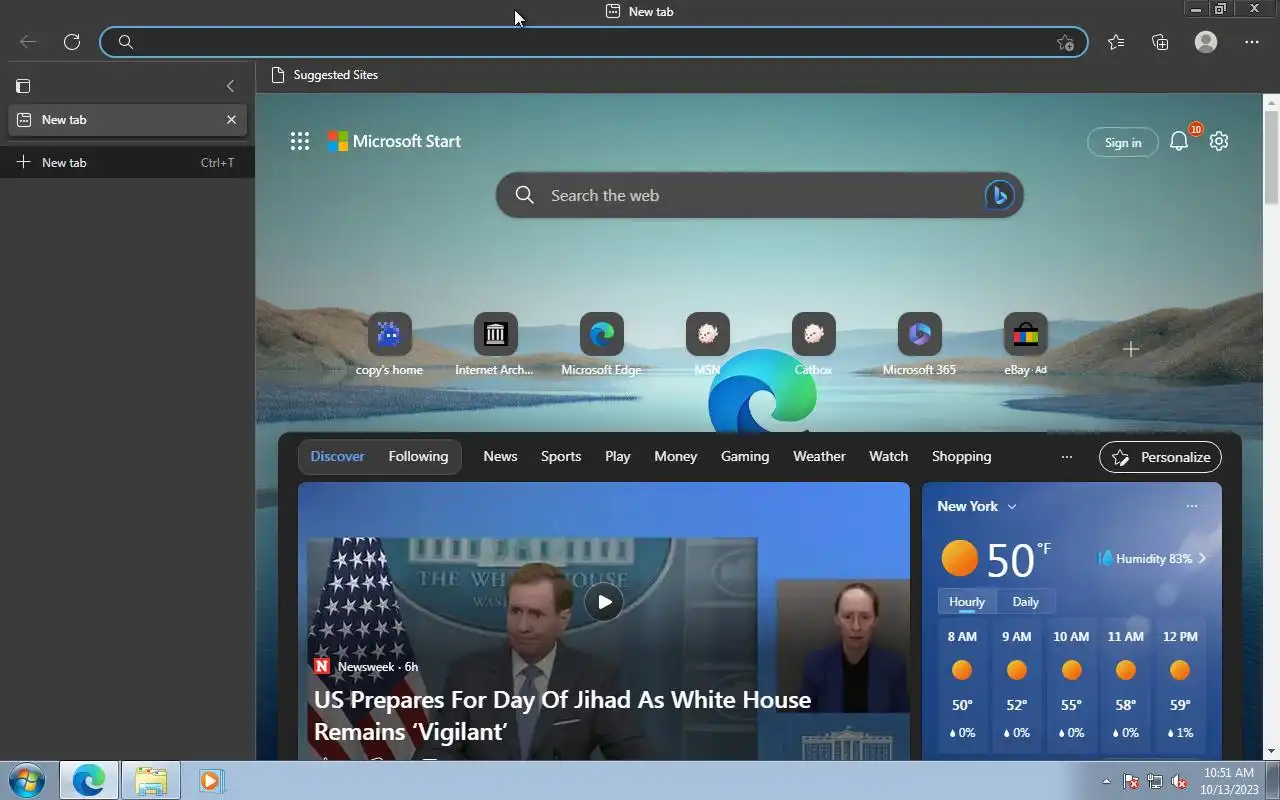
Task: Open notifications bell icon
Action: click(x=1180, y=141)
